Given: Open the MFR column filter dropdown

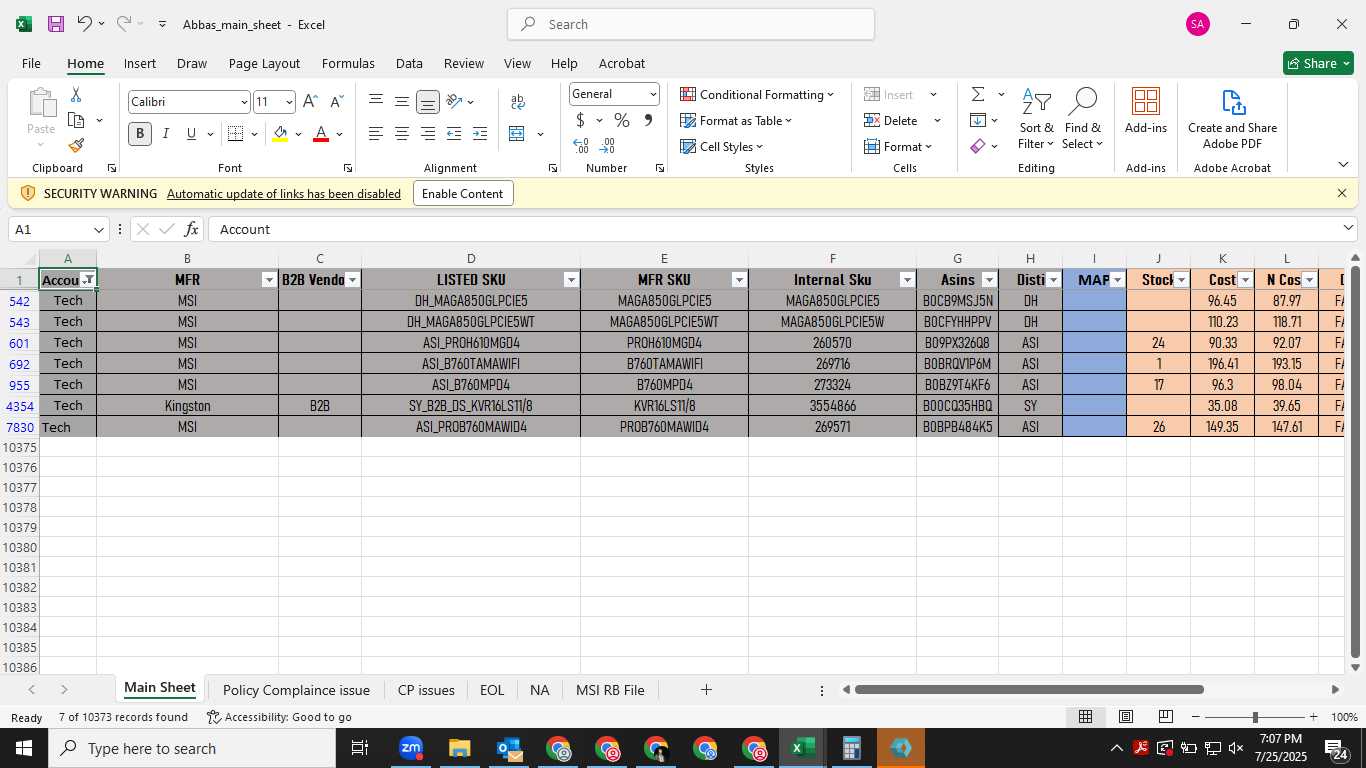Looking at the screenshot, I should (269, 280).
